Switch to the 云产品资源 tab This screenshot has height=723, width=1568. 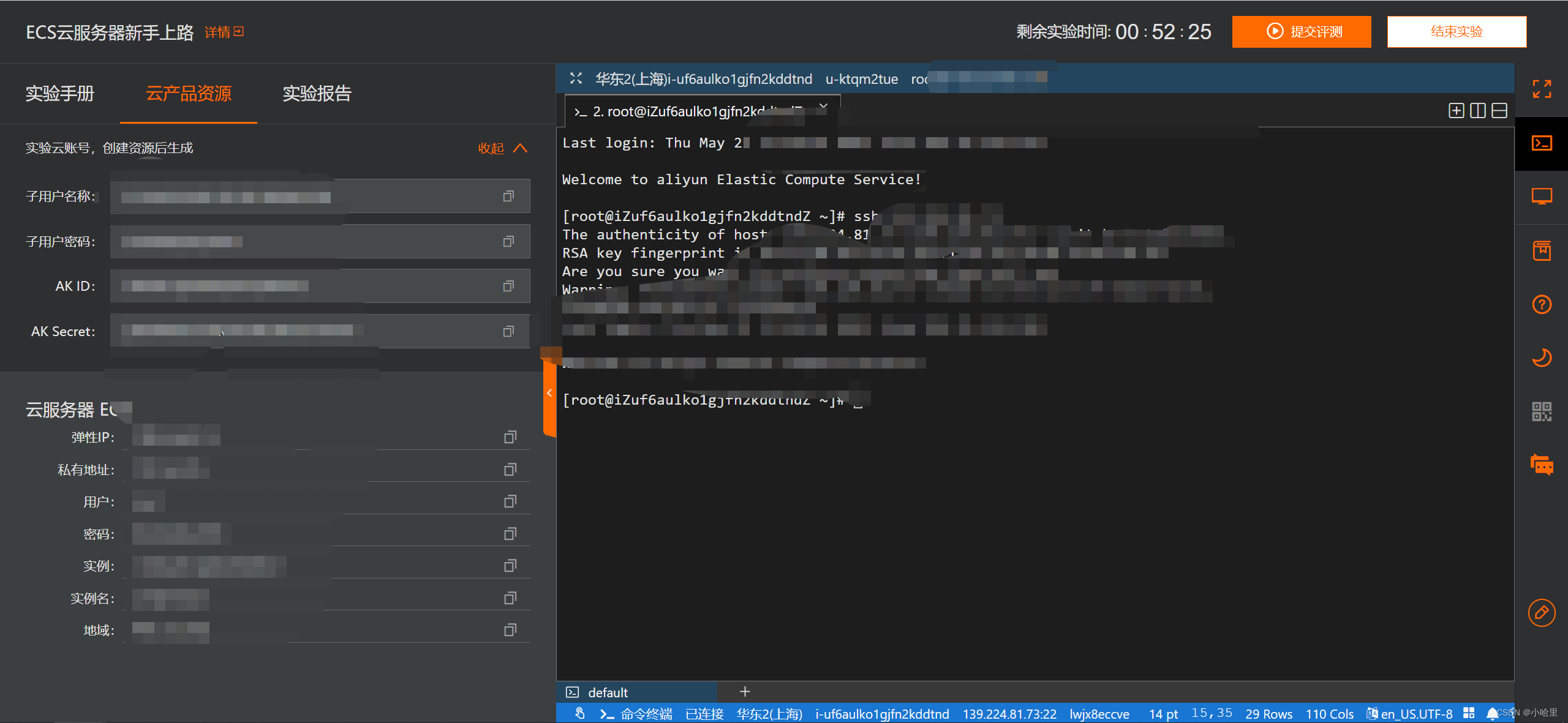click(189, 94)
